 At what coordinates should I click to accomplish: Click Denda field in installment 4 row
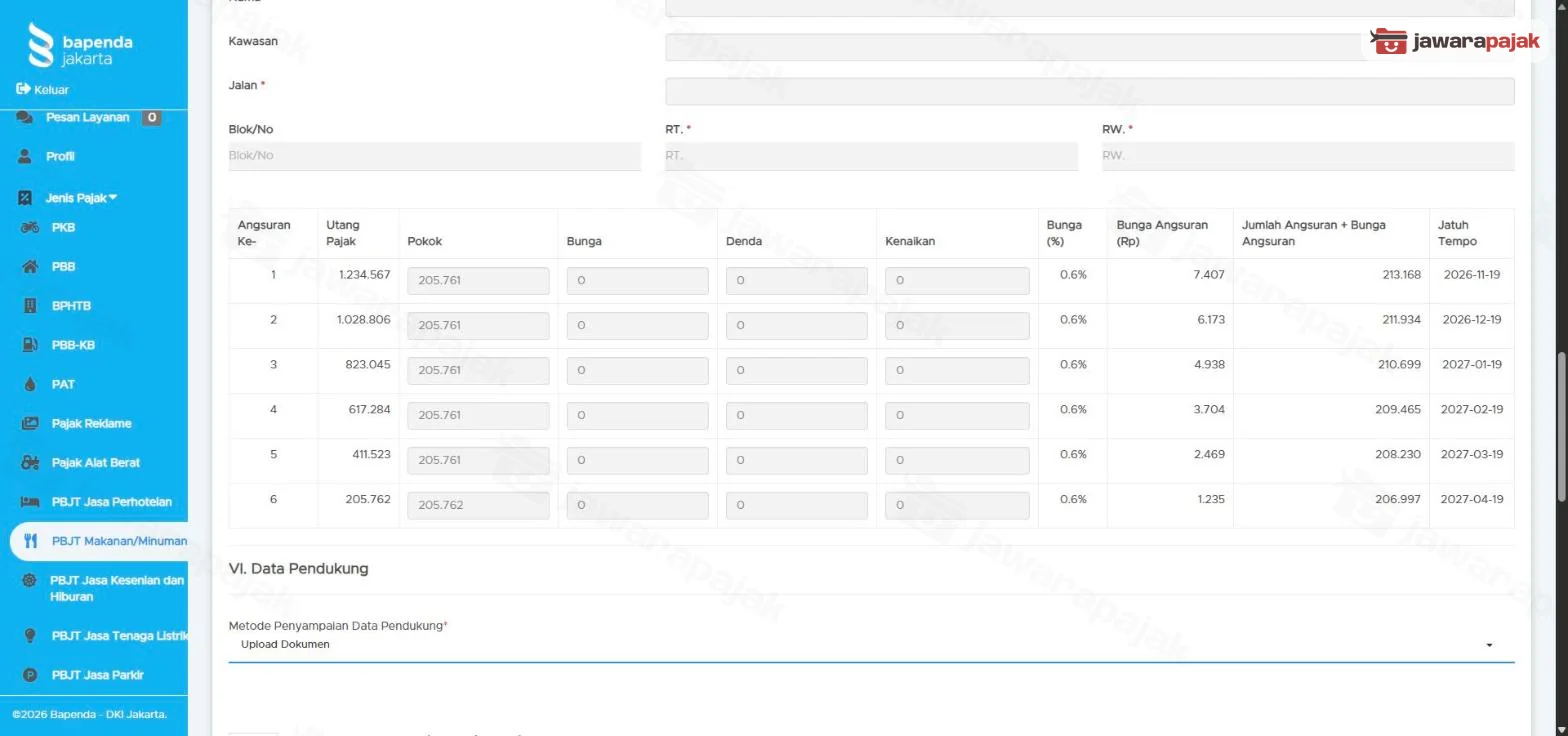[x=797, y=415]
